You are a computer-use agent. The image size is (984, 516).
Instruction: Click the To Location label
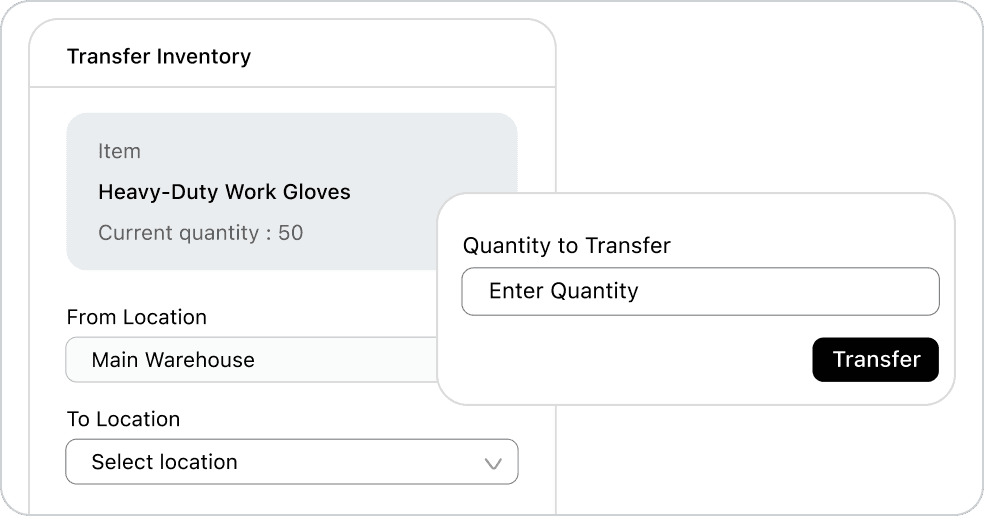(123, 419)
